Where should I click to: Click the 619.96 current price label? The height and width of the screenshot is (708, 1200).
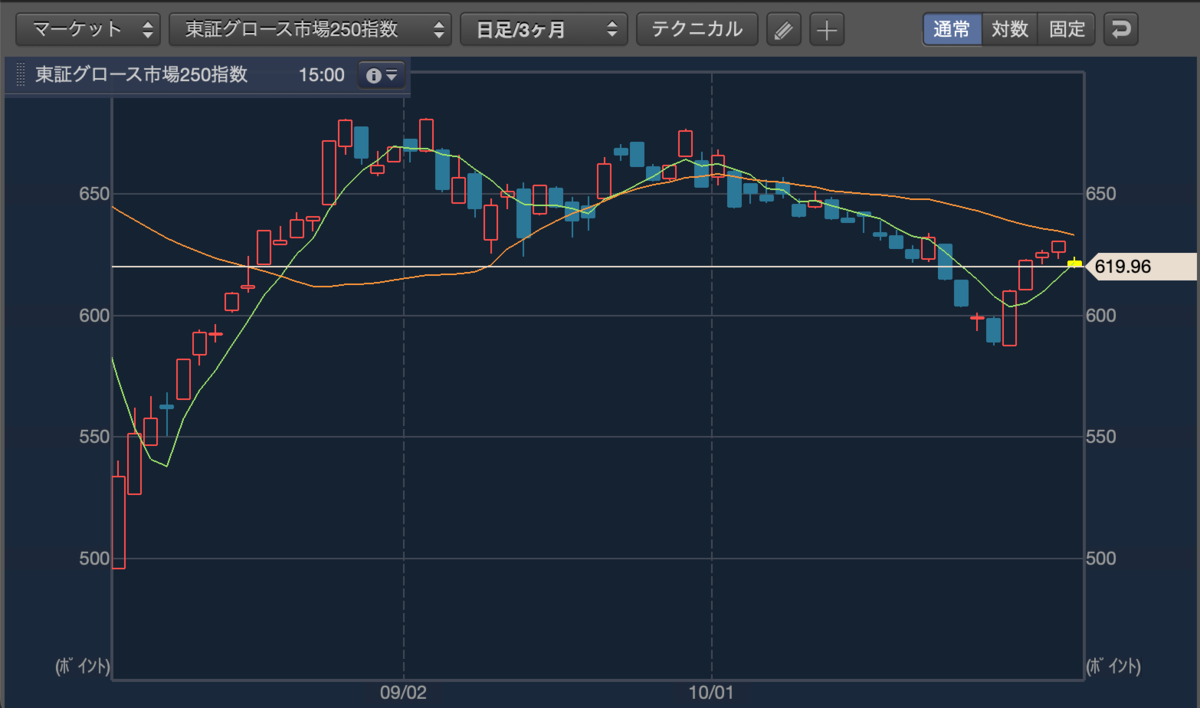point(1140,267)
